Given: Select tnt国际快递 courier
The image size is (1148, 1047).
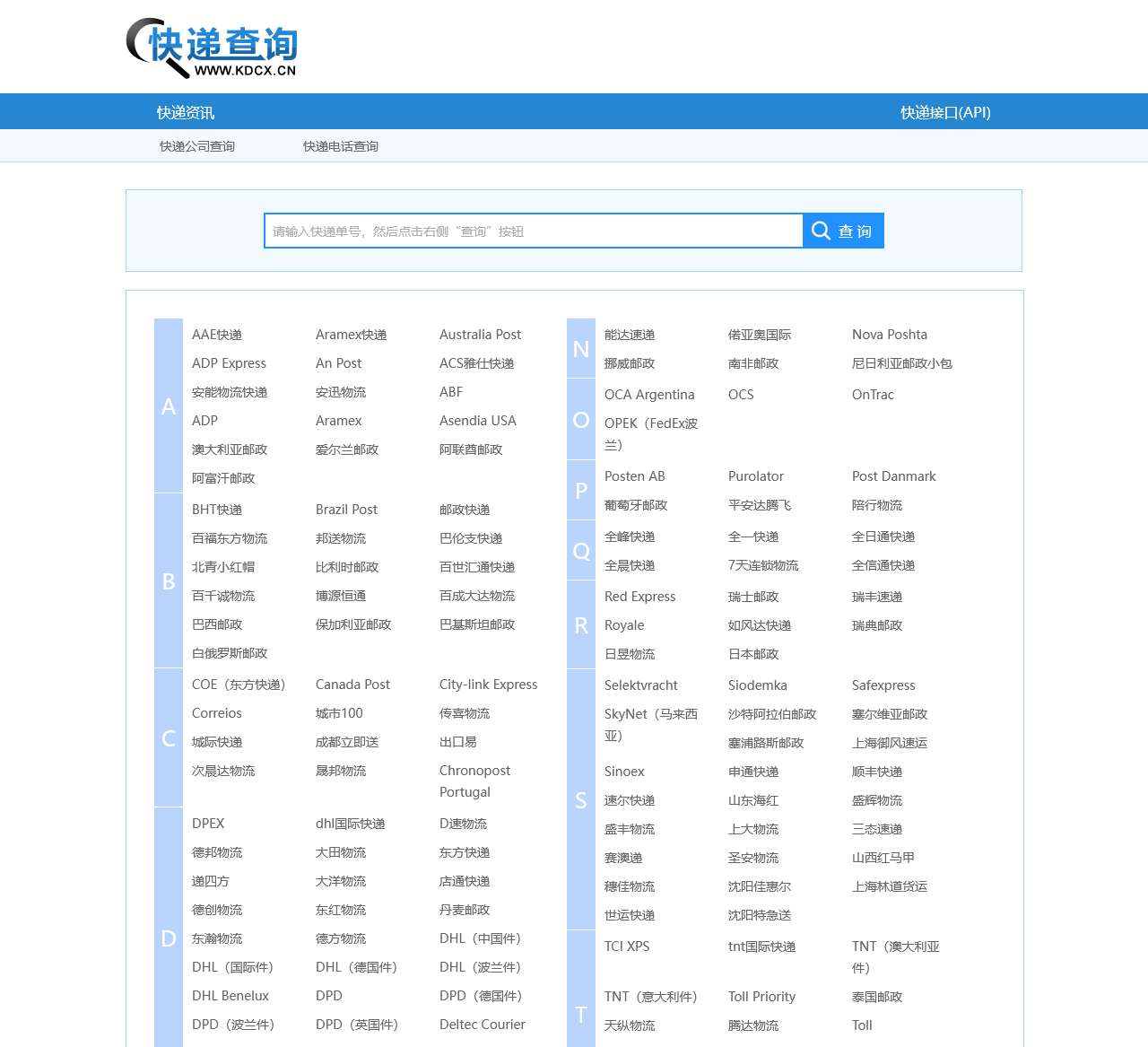Looking at the screenshot, I should click(x=761, y=947).
